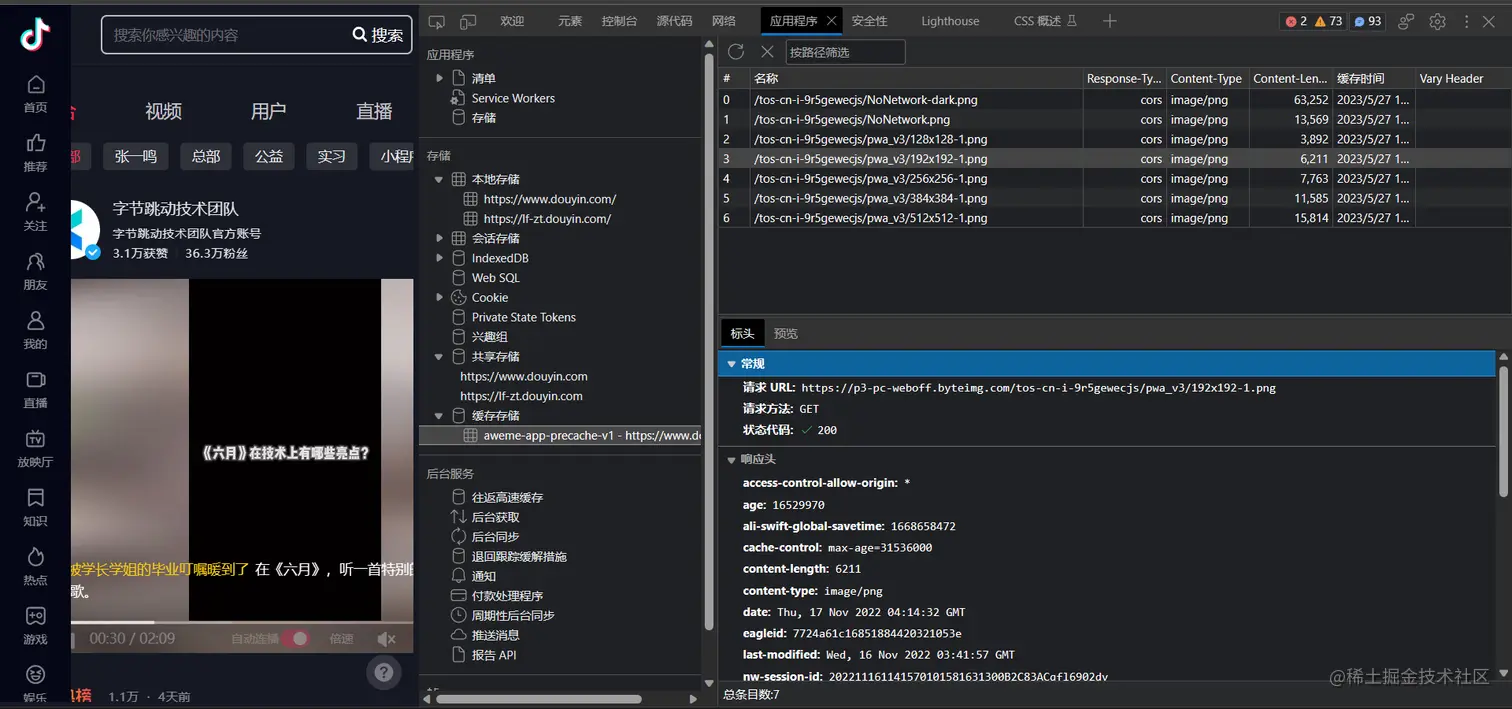Collapse the 缓存存储 cache storage node
Image resolution: width=1512 pixels, height=709 pixels.
pos(439,415)
